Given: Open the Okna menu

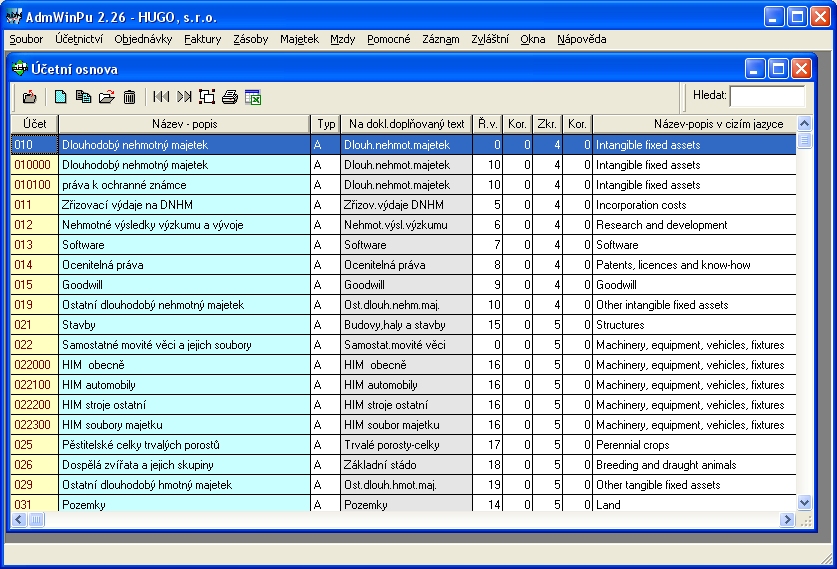Looking at the screenshot, I should [533, 39].
